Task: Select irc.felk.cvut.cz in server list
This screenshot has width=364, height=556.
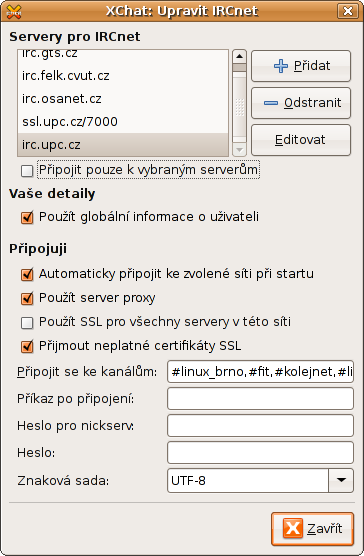Action: (x=123, y=76)
